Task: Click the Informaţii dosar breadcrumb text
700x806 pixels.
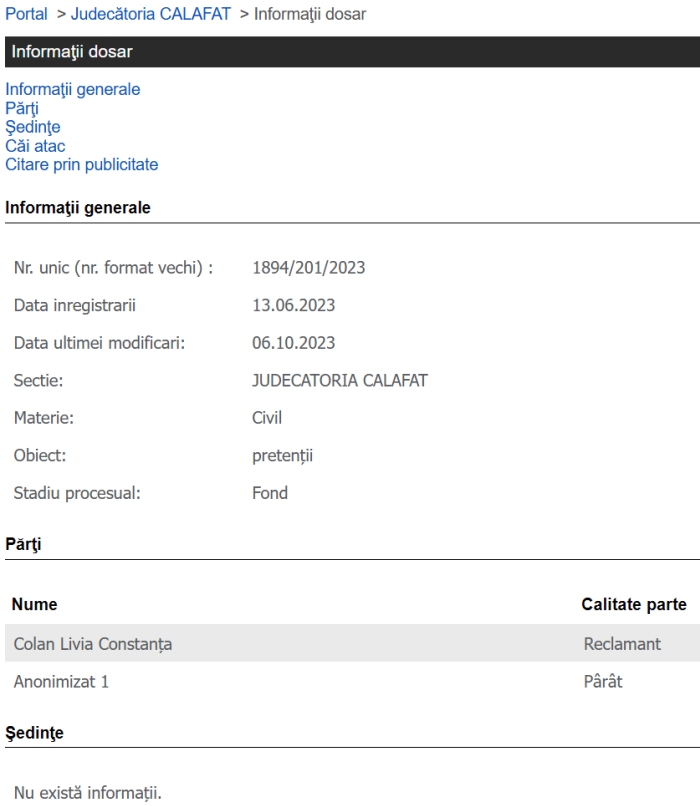Action: point(310,14)
